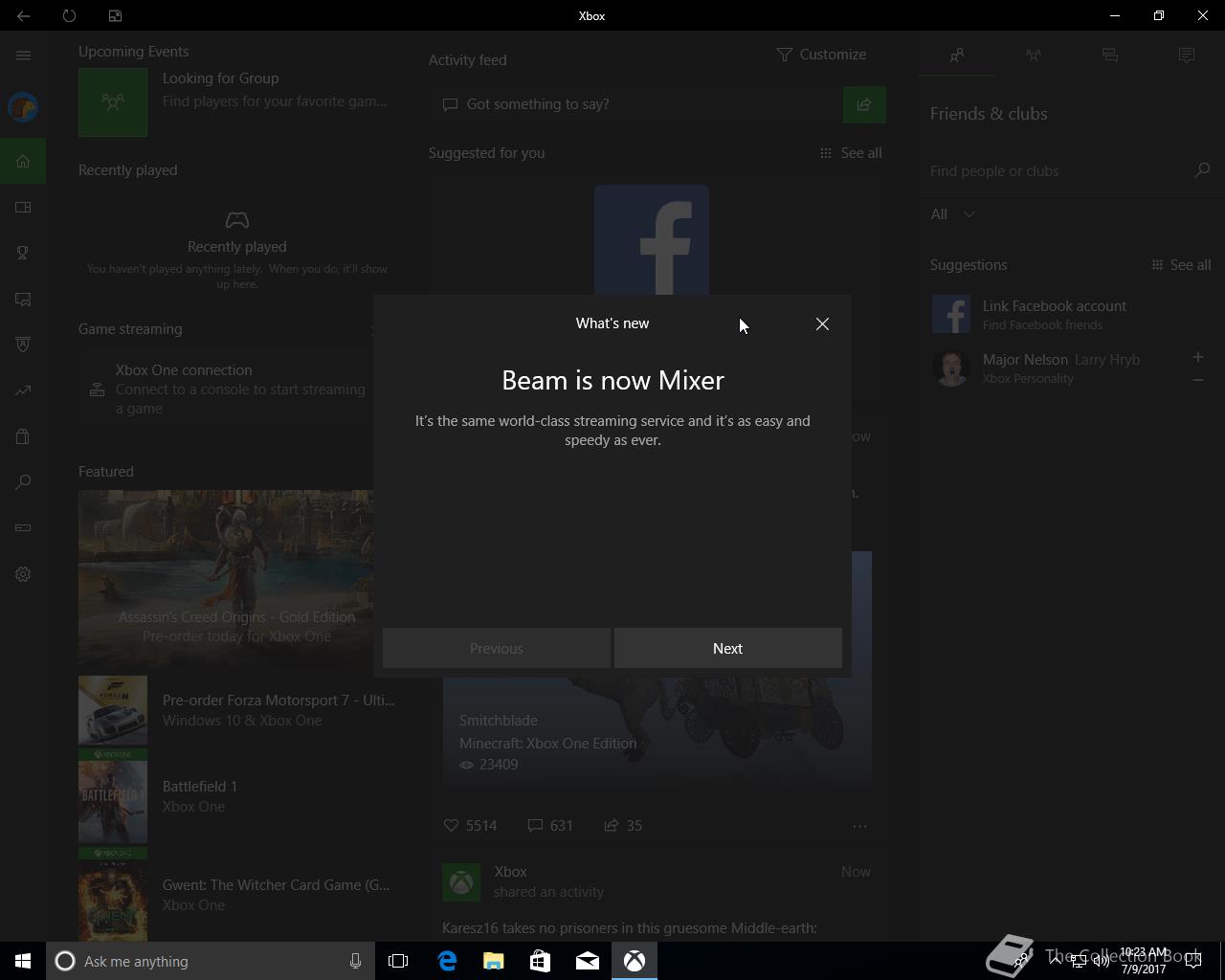Switch to Friends tab icon
The height and width of the screenshot is (980, 1225).
[x=957, y=56]
